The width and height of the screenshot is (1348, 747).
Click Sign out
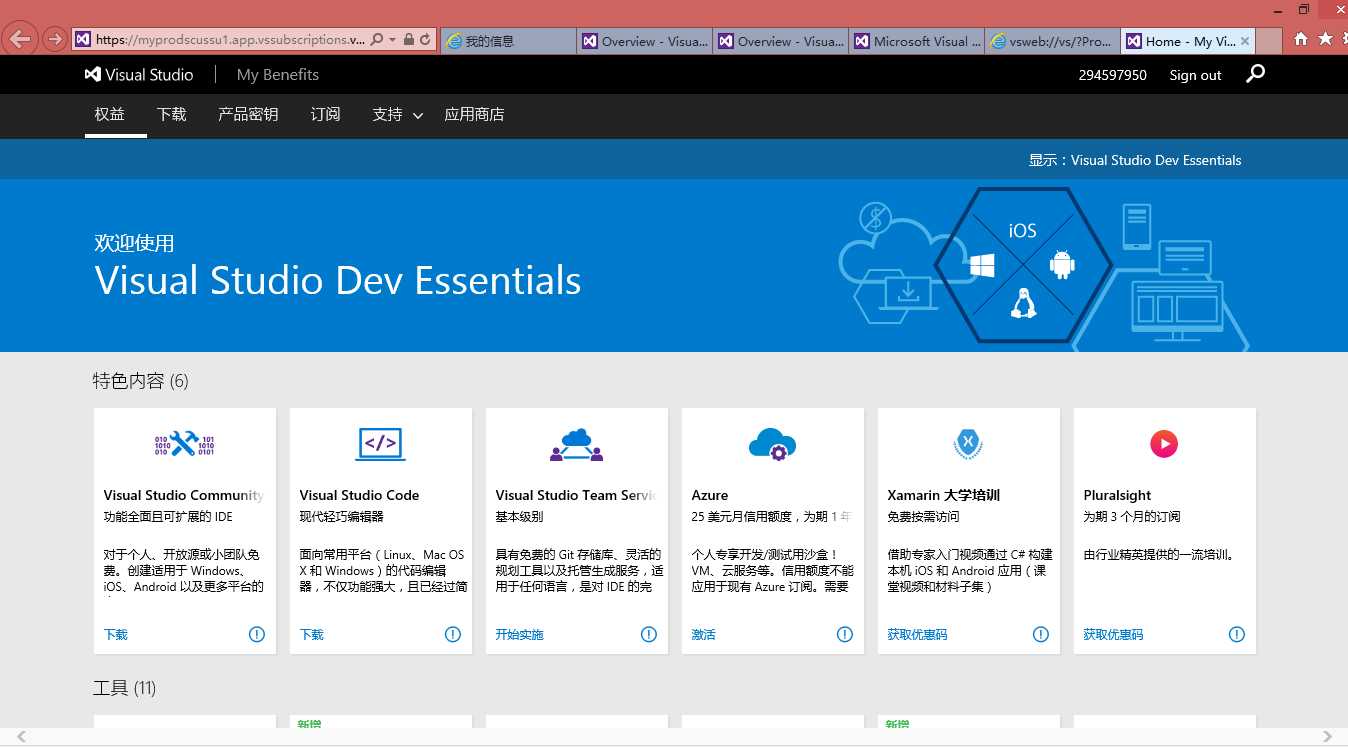coord(1195,75)
